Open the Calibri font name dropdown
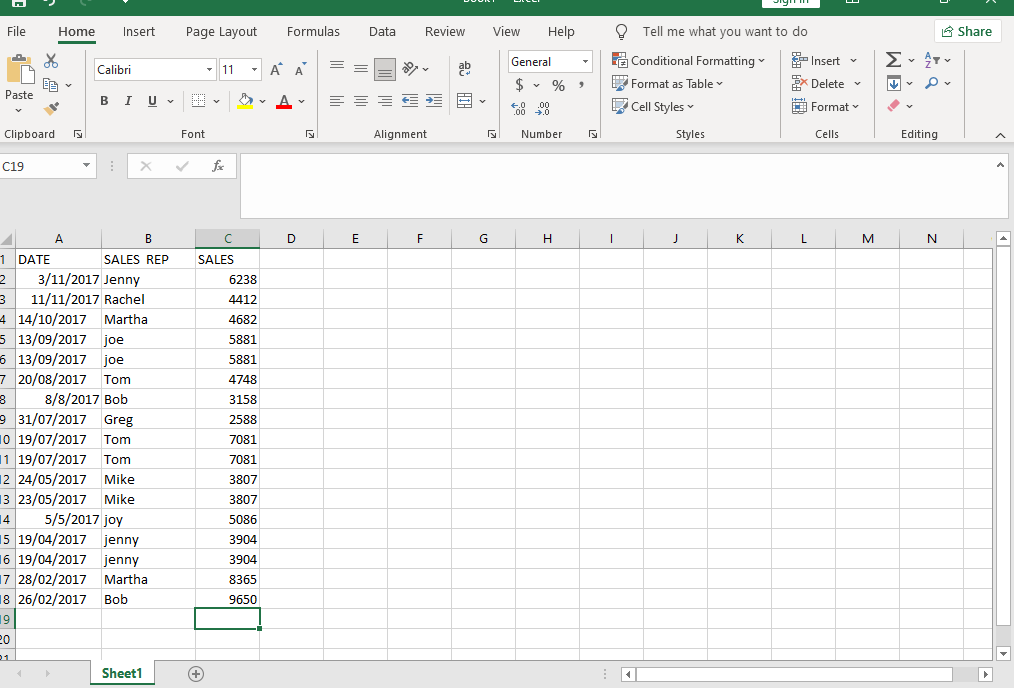This screenshot has width=1014, height=688. click(x=210, y=70)
